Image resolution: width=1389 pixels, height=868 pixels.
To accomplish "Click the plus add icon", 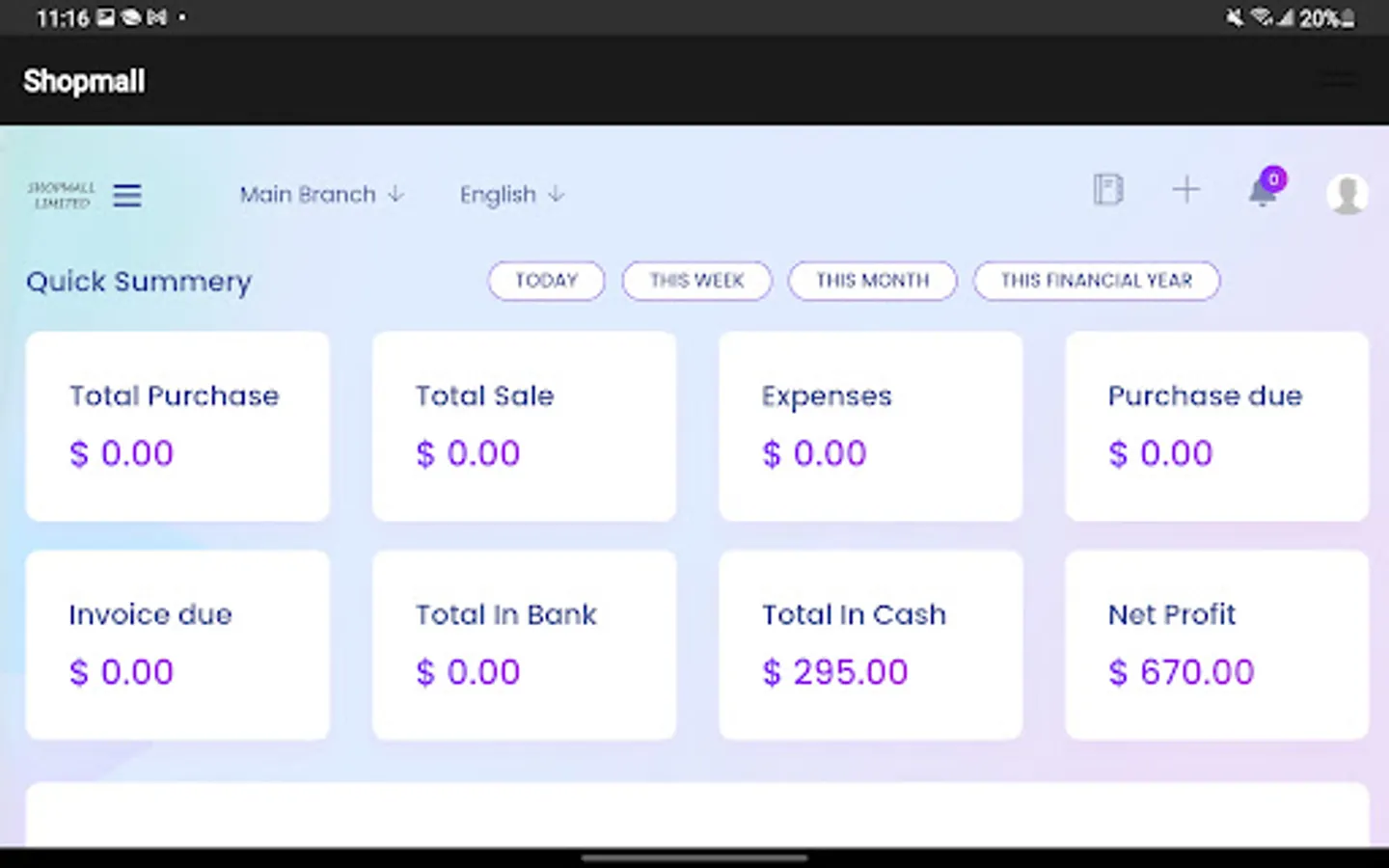I will (x=1185, y=189).
